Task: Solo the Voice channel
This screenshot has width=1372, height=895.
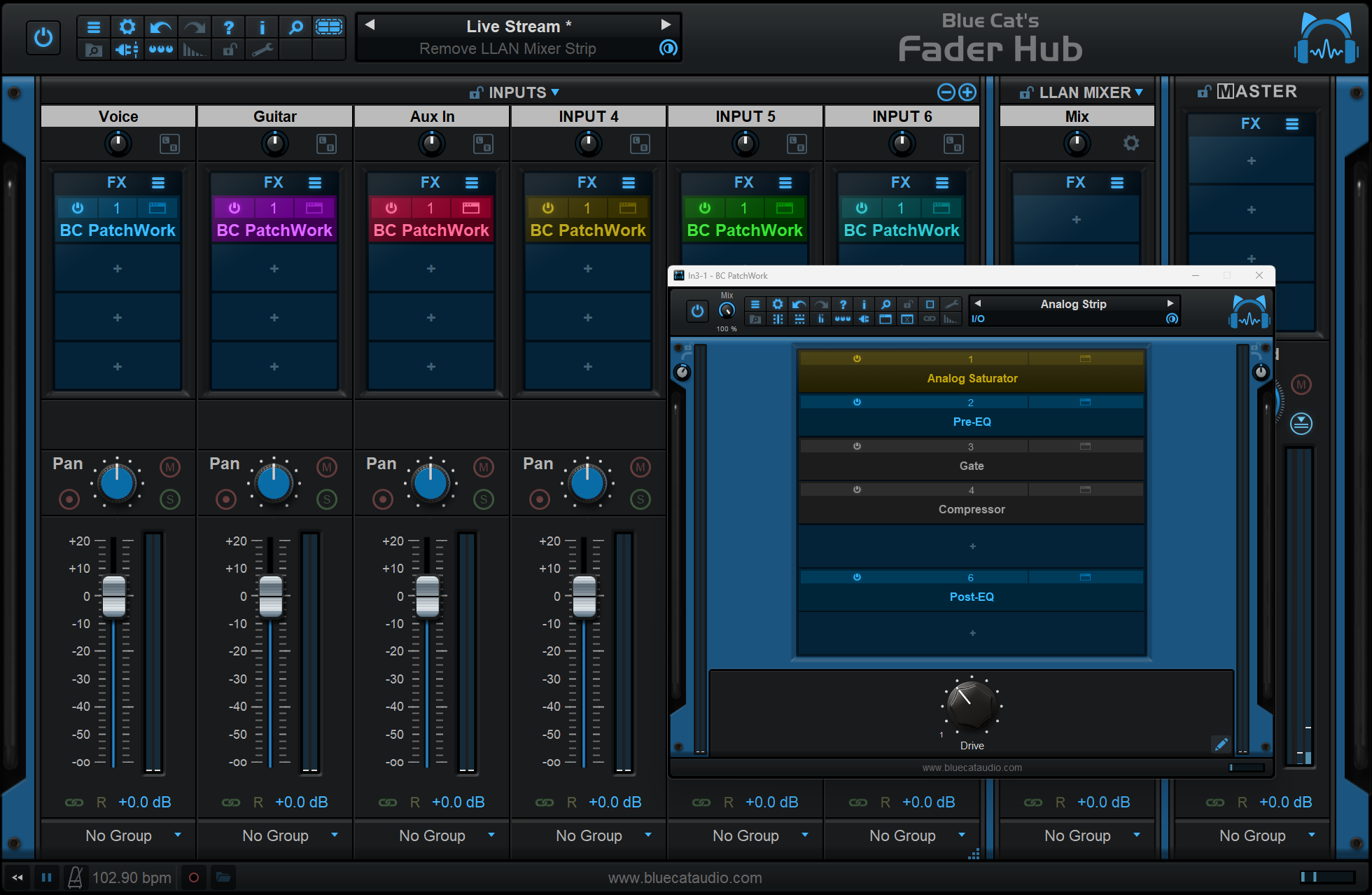Action: [170, 499]
